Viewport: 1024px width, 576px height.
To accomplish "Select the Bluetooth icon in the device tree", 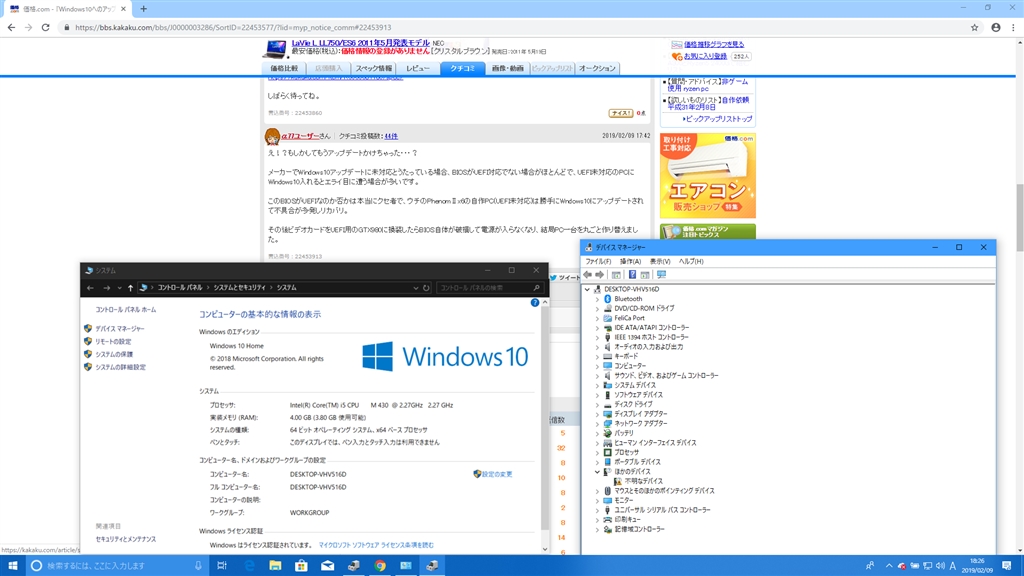I will click(x=607, y=298).
